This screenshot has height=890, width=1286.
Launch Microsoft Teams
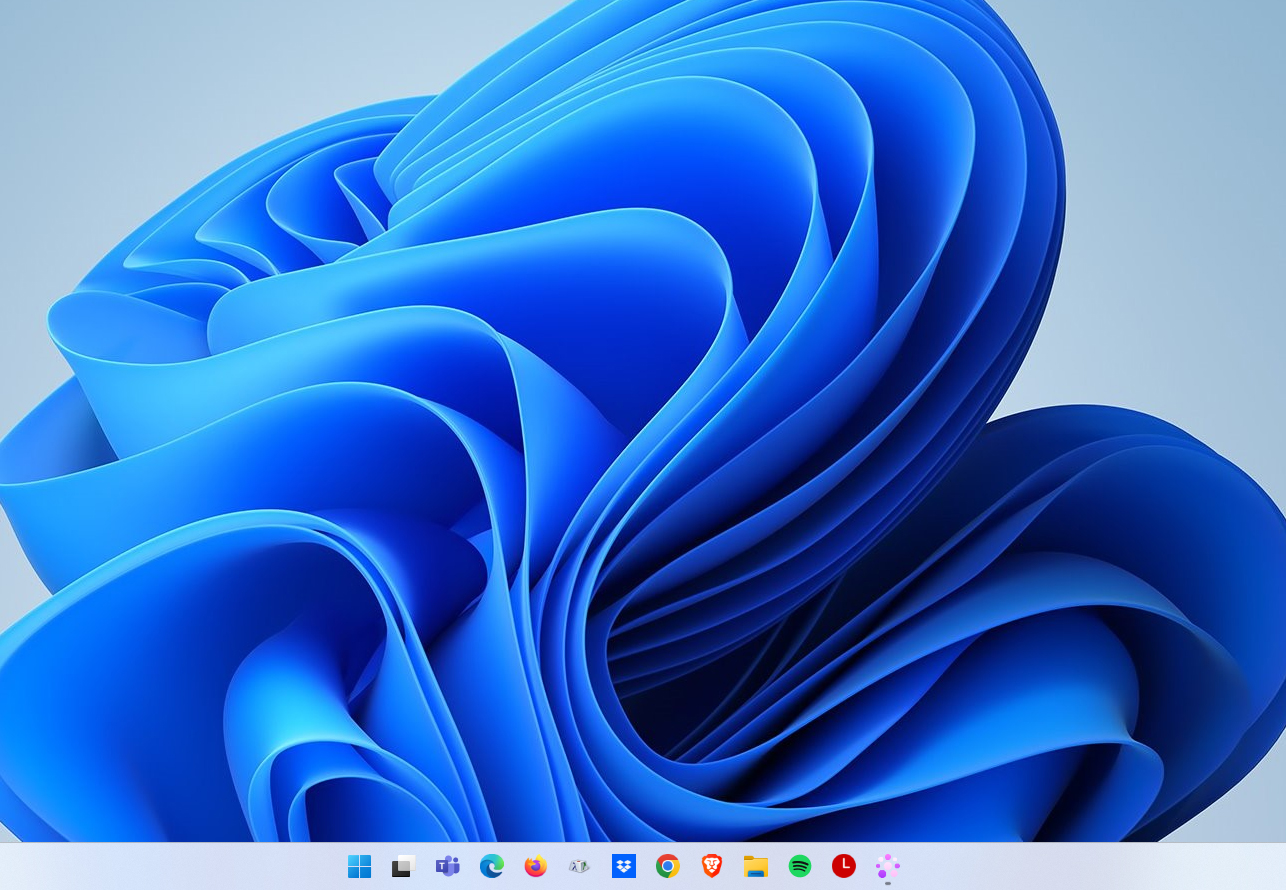click(x=447, y=866)
